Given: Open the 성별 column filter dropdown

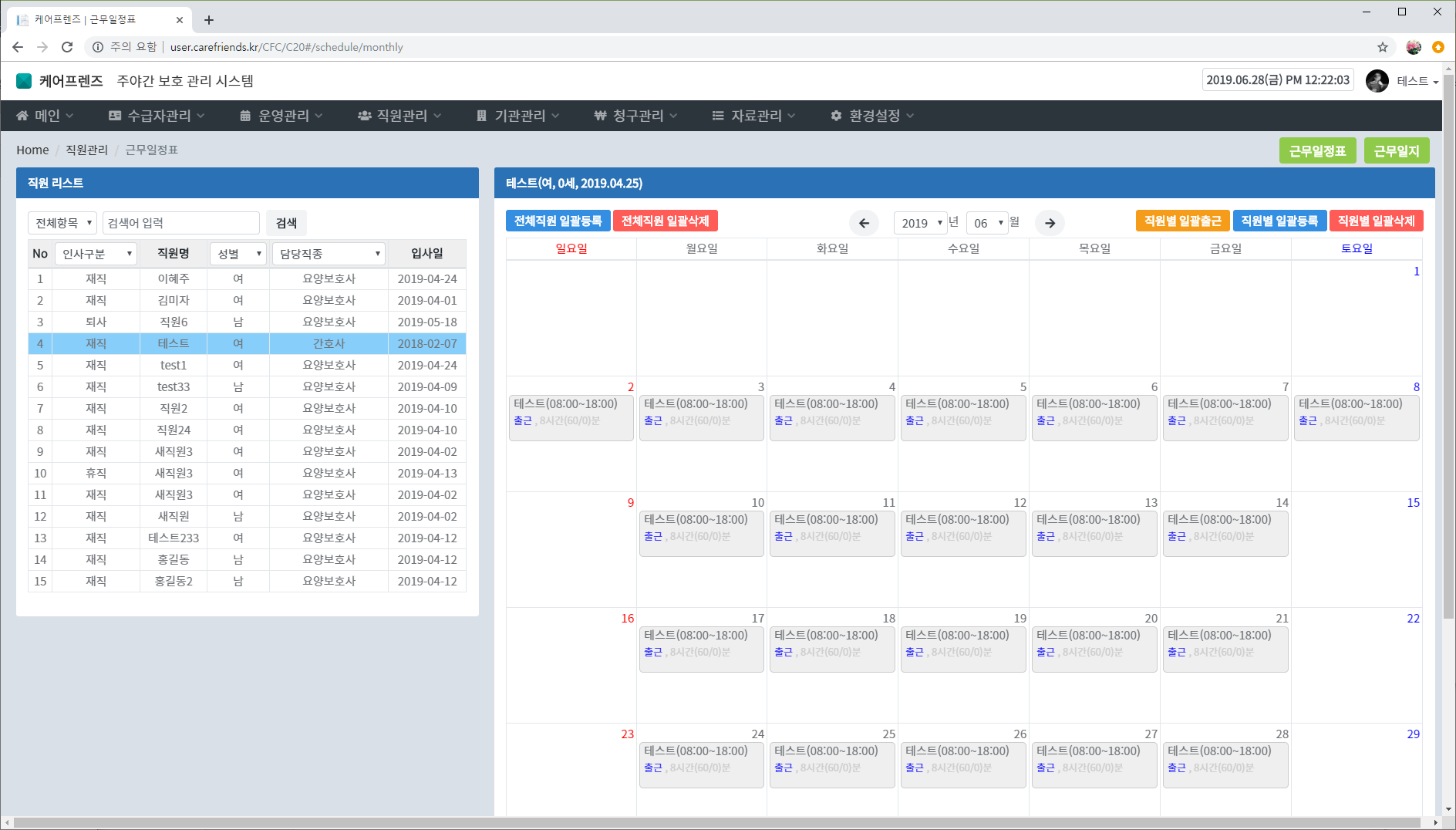Looking at the screenshot, I should (238, 254).
